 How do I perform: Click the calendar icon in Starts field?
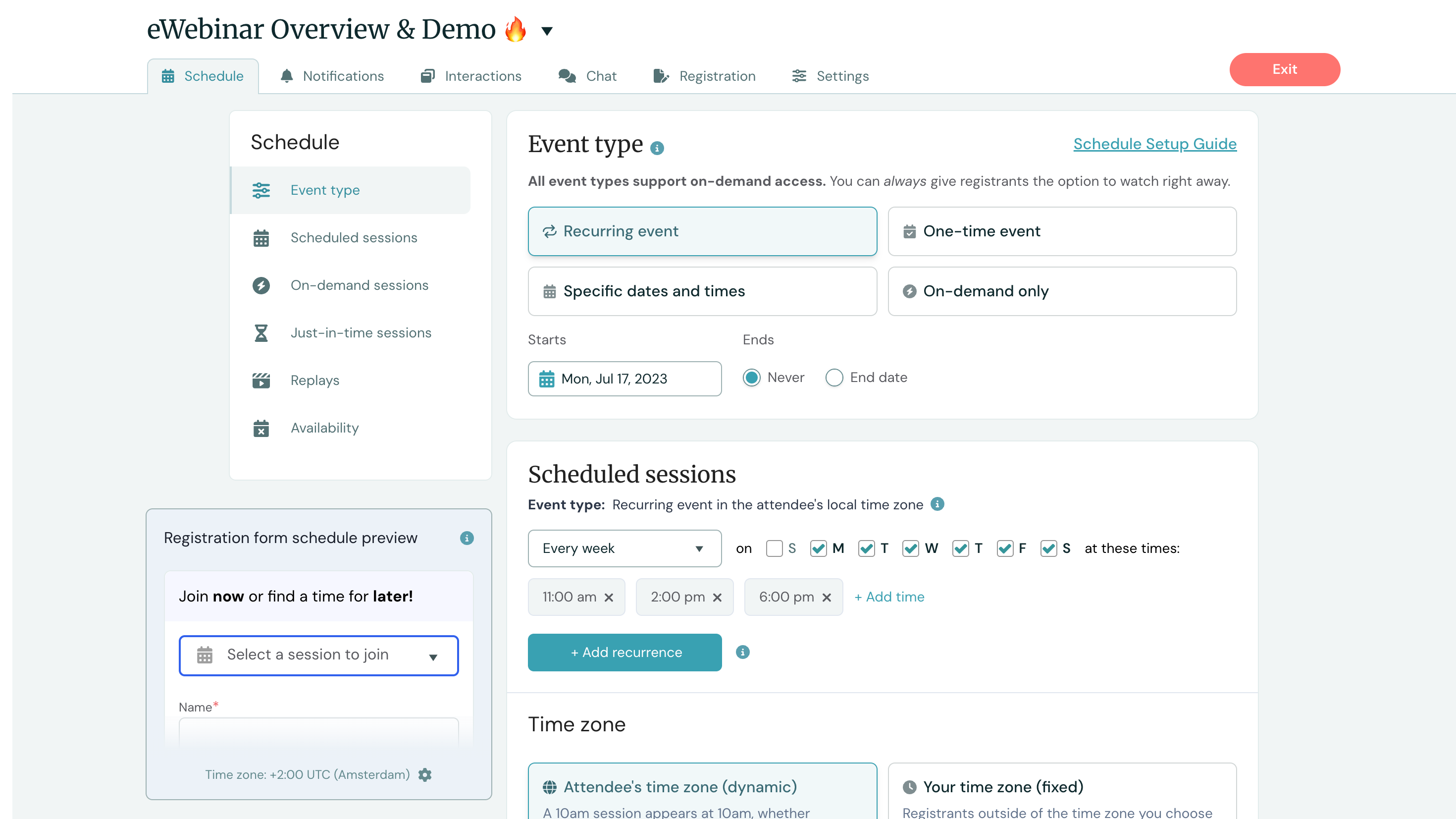[x=547, y=379]
